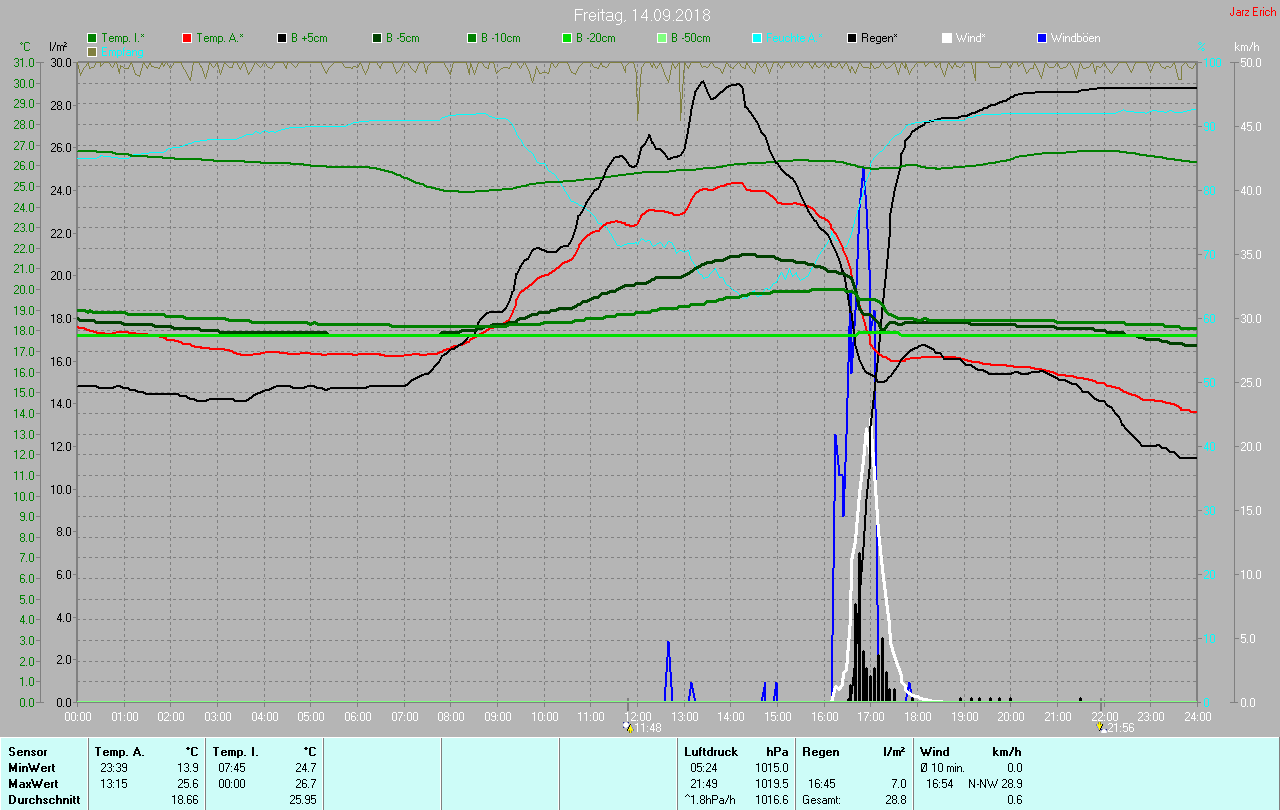Image resolution: width=1280 pixels, height=810 pixels.
Task: Select the blue Windböen legend square
Action: tap(1042, 38)
